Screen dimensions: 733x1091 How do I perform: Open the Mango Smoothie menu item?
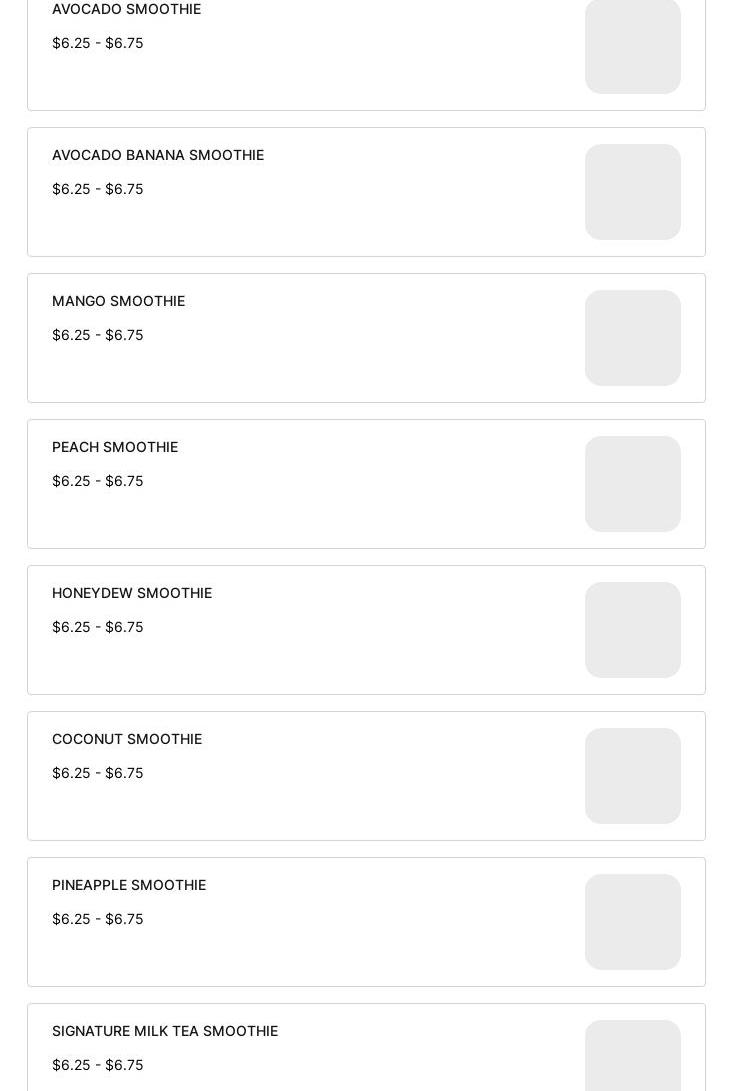(x=118, y=301)
